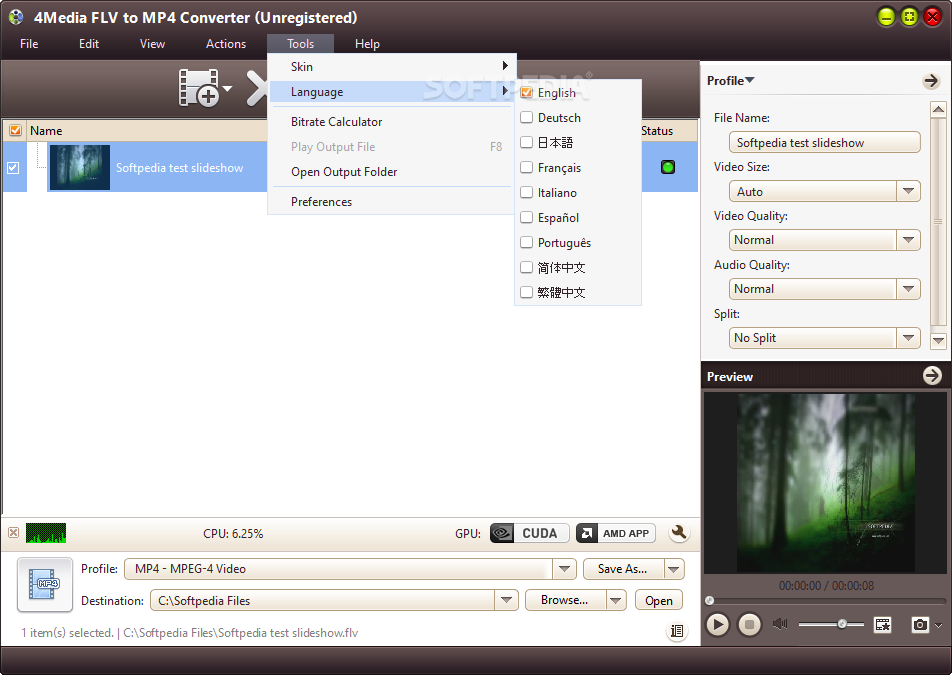Take a snapshot with the camera icon

coord(920,624)
